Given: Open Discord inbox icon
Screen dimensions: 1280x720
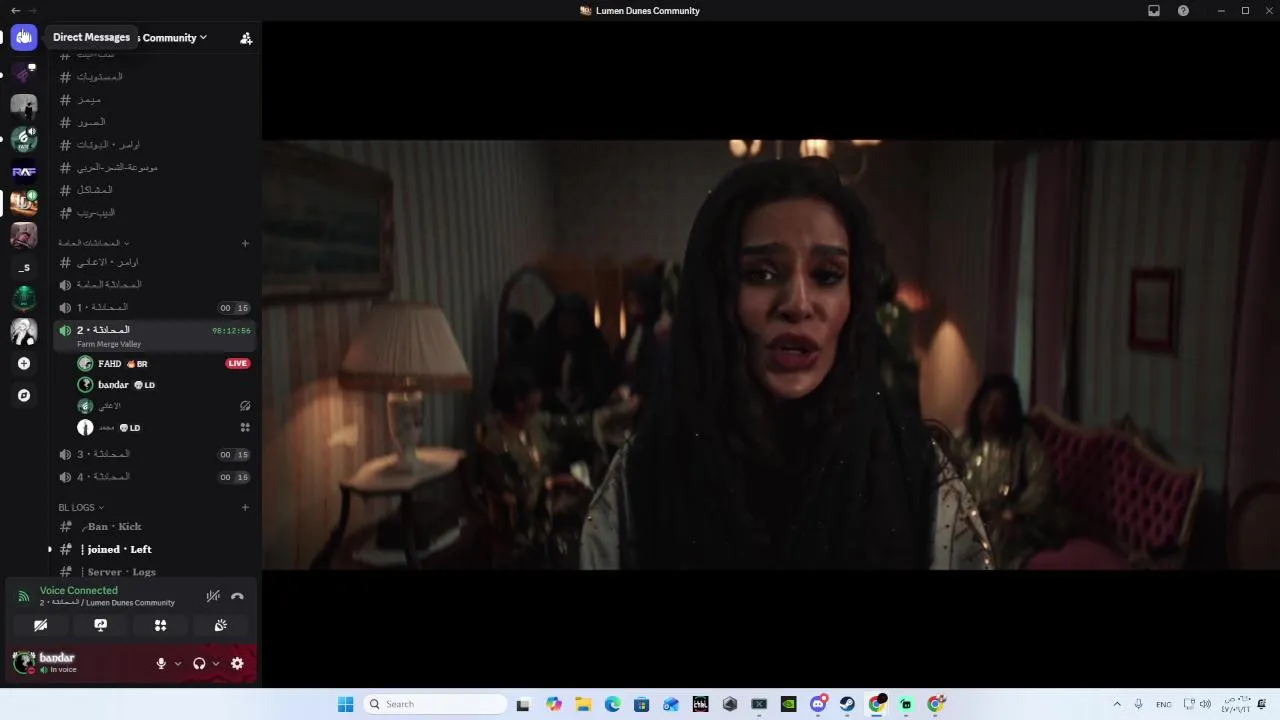Looking at the screenshot, I should [1154, 10].
